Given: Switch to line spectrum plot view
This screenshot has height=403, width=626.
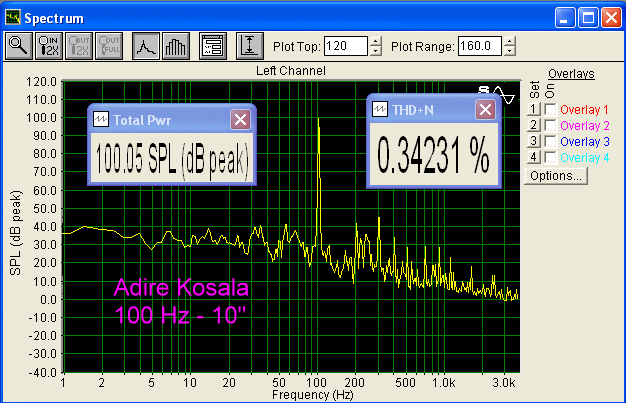Looking at the screenshot, I should click(147, 45).
